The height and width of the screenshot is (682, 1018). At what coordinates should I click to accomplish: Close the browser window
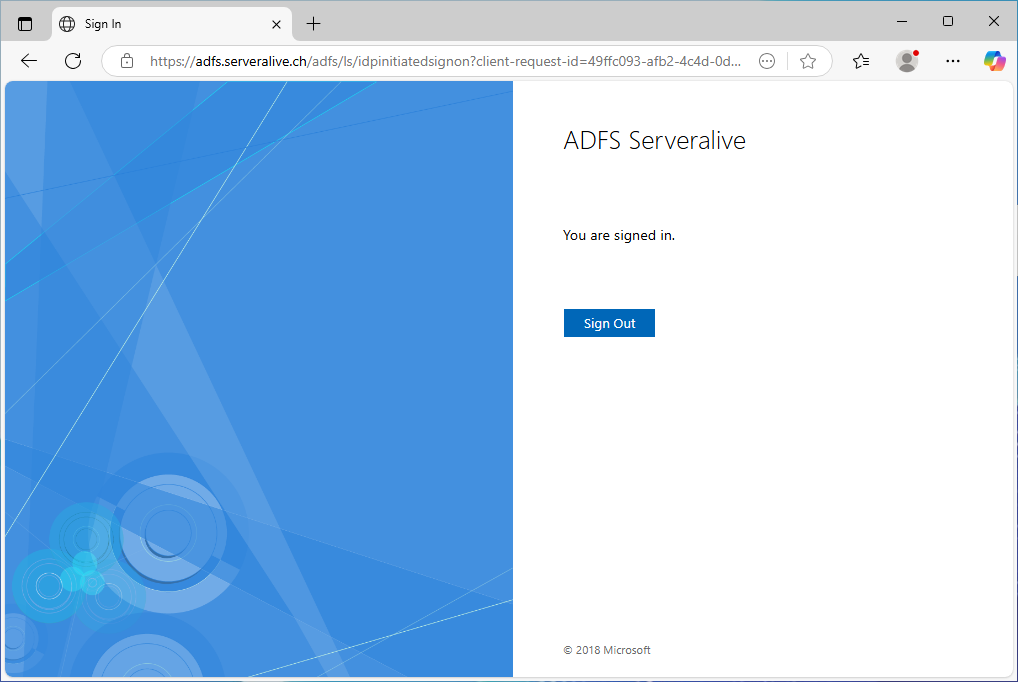(x=993, y=21)
